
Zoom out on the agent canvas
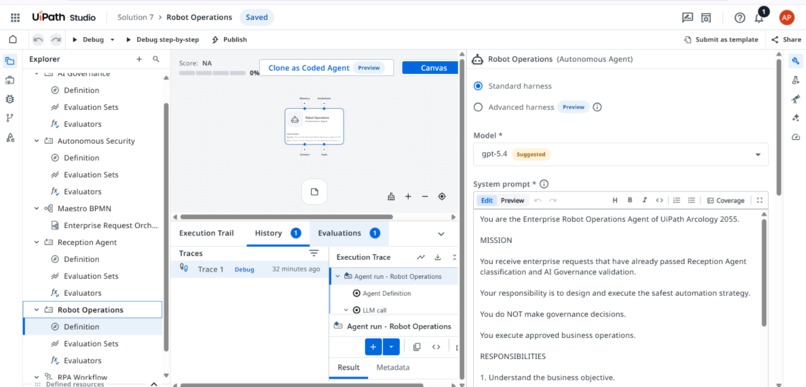click(x=425, y=196)
